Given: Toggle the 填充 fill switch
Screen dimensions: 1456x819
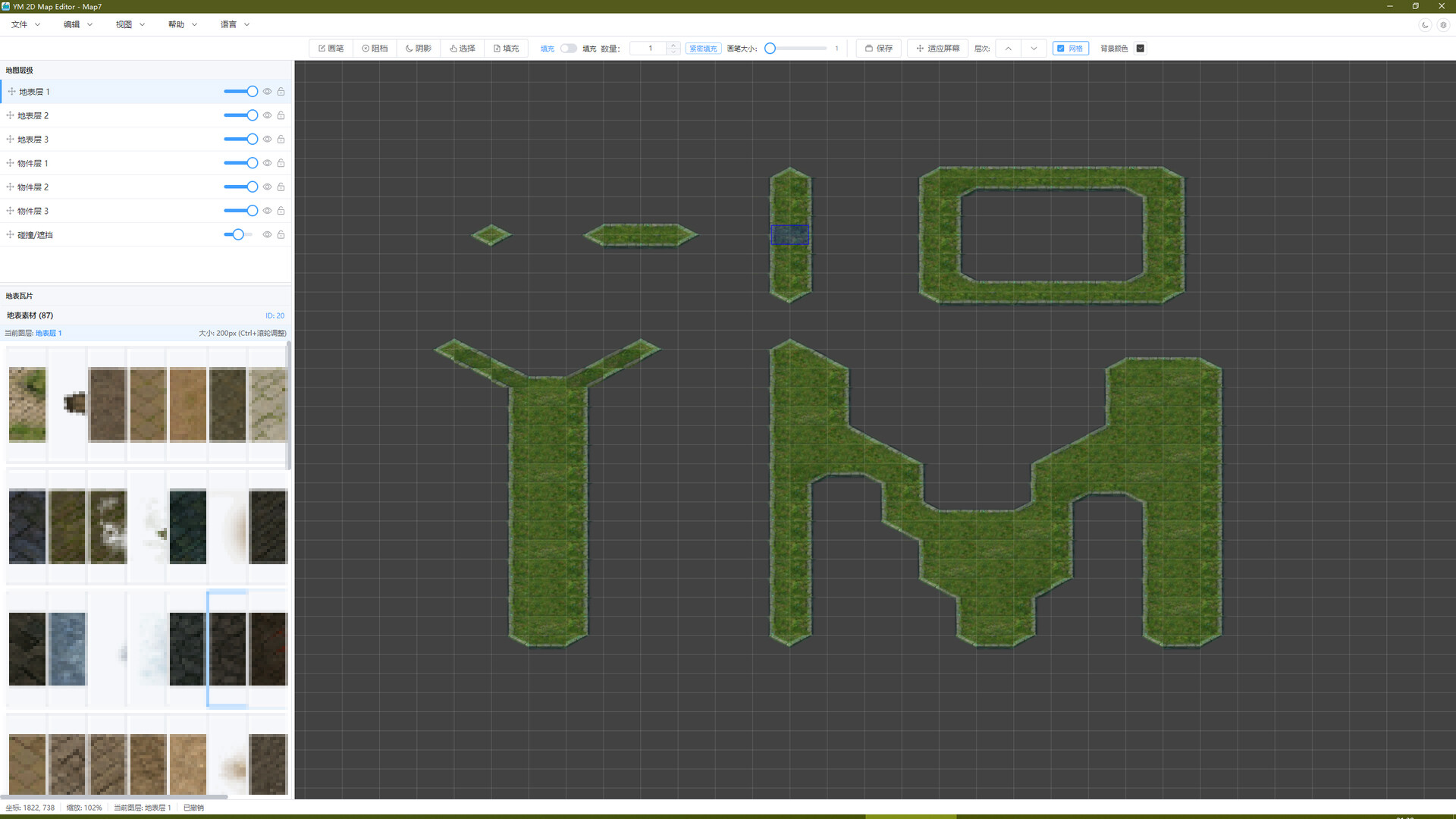Looking at the screenshot, I should coord(568,49).
